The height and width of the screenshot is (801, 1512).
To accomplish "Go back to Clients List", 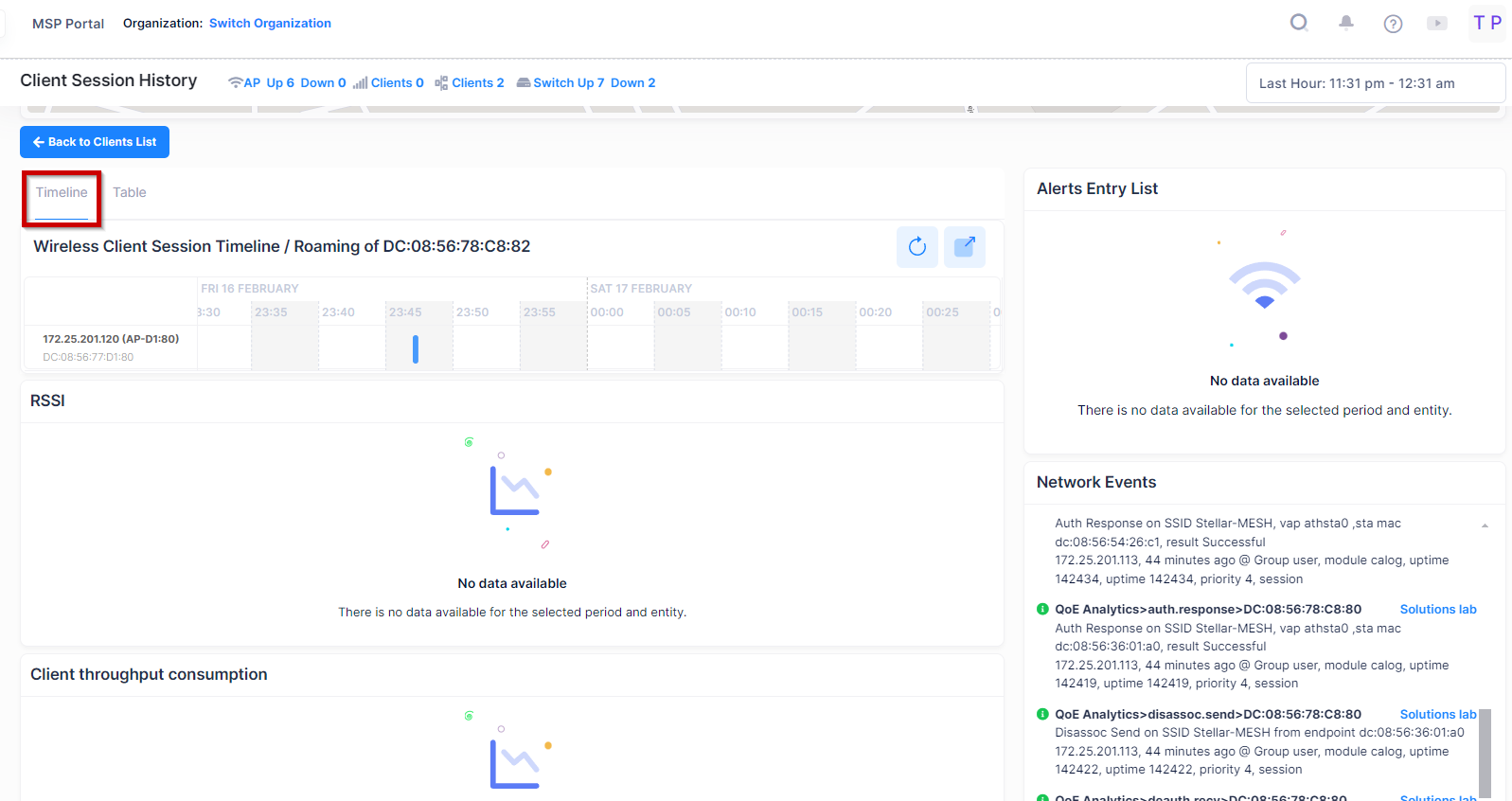I will pyautogui.click(x=95, y=142).
